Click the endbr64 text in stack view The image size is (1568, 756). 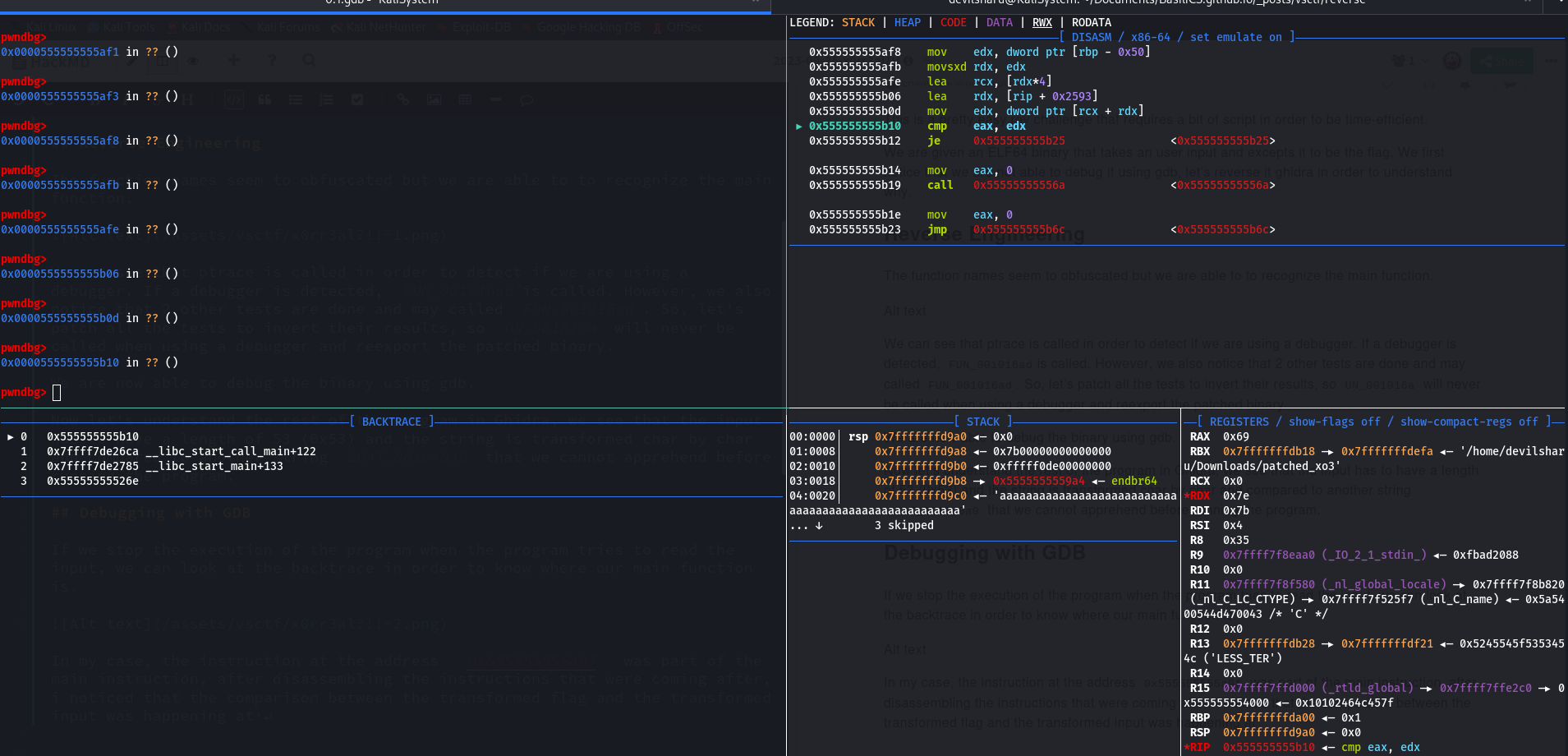pos(1134,482)
